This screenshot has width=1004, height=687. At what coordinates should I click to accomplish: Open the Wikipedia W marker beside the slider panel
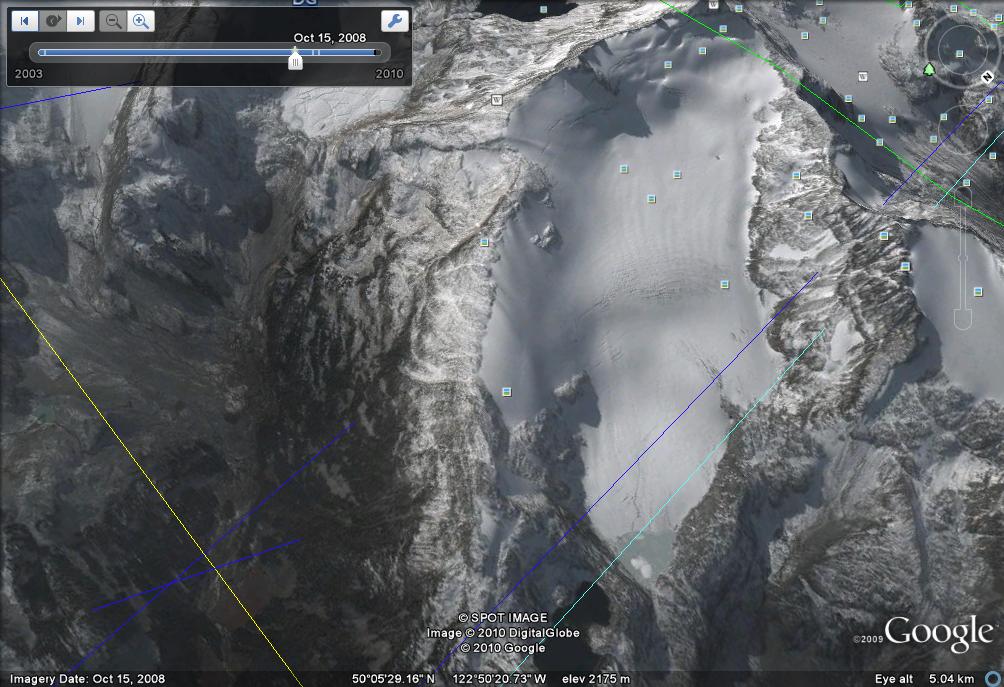[x=495, y=99]
